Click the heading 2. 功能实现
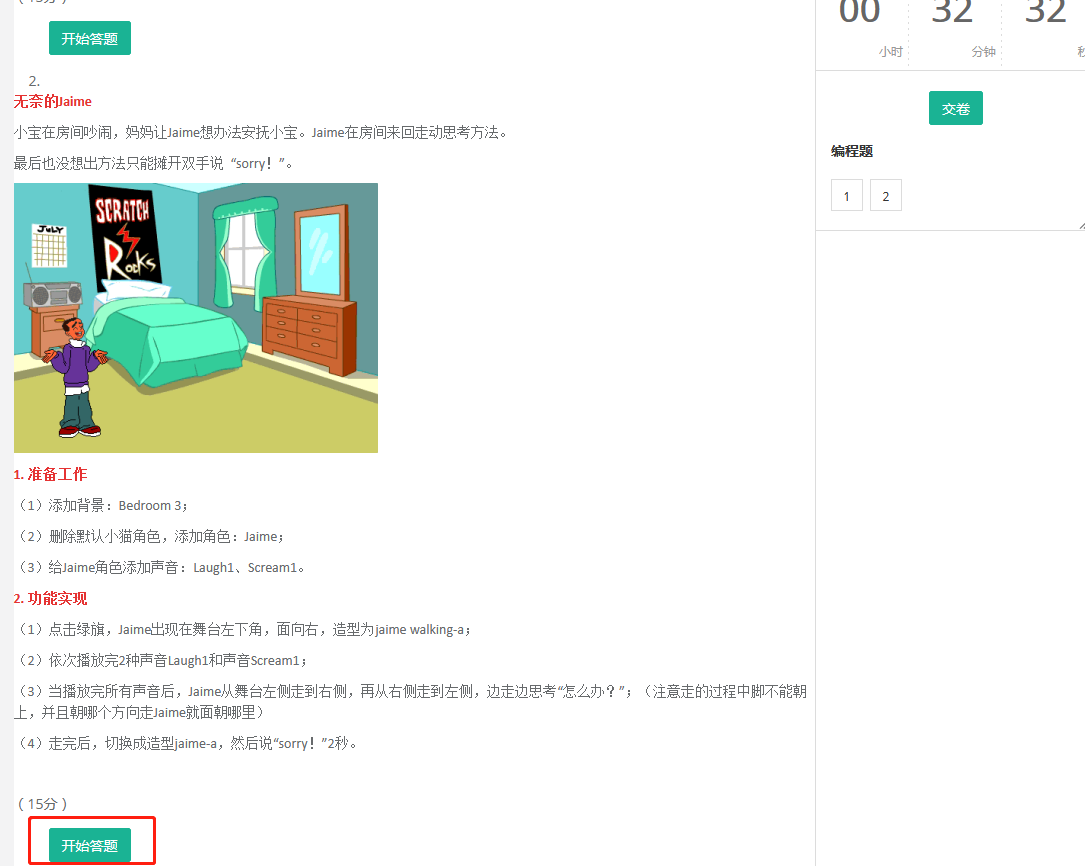Screen dimensions: 1085x866 [x=51, y=598]
